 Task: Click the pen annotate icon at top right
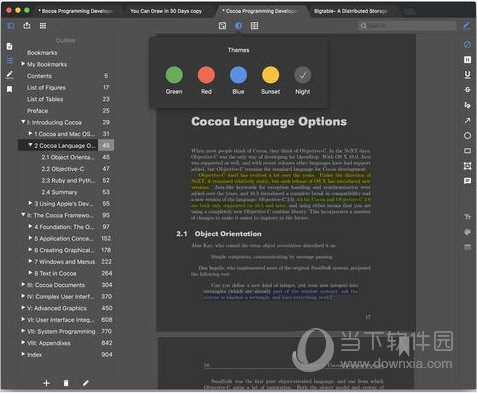[466, 26]
